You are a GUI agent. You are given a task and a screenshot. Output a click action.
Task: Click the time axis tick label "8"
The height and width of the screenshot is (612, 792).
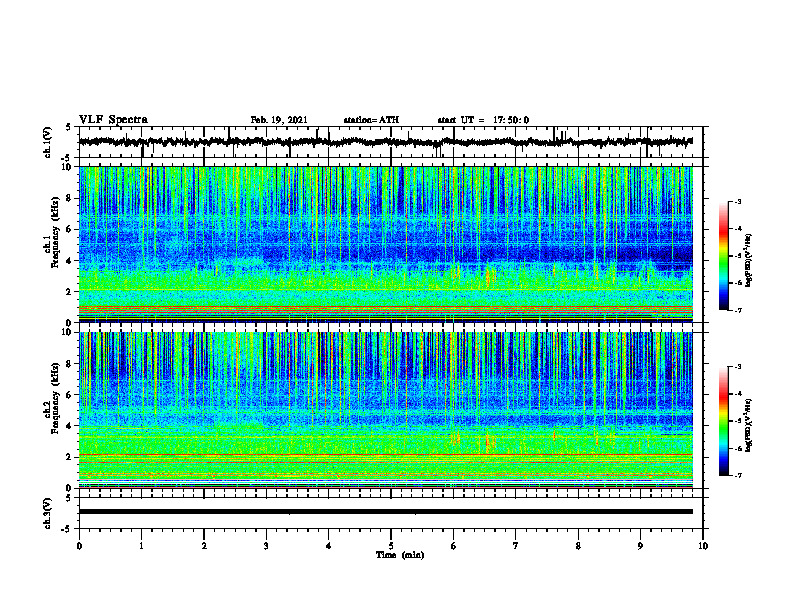point(578,546)
